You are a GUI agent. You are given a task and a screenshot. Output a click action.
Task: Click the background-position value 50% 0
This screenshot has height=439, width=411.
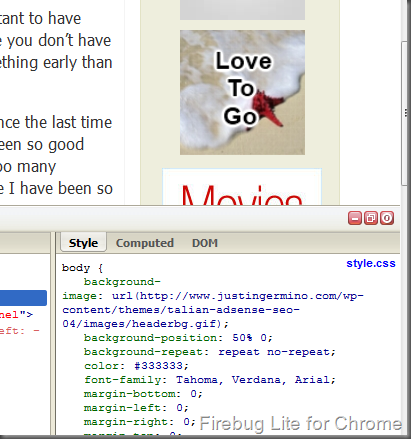click(x=249, y=338)
